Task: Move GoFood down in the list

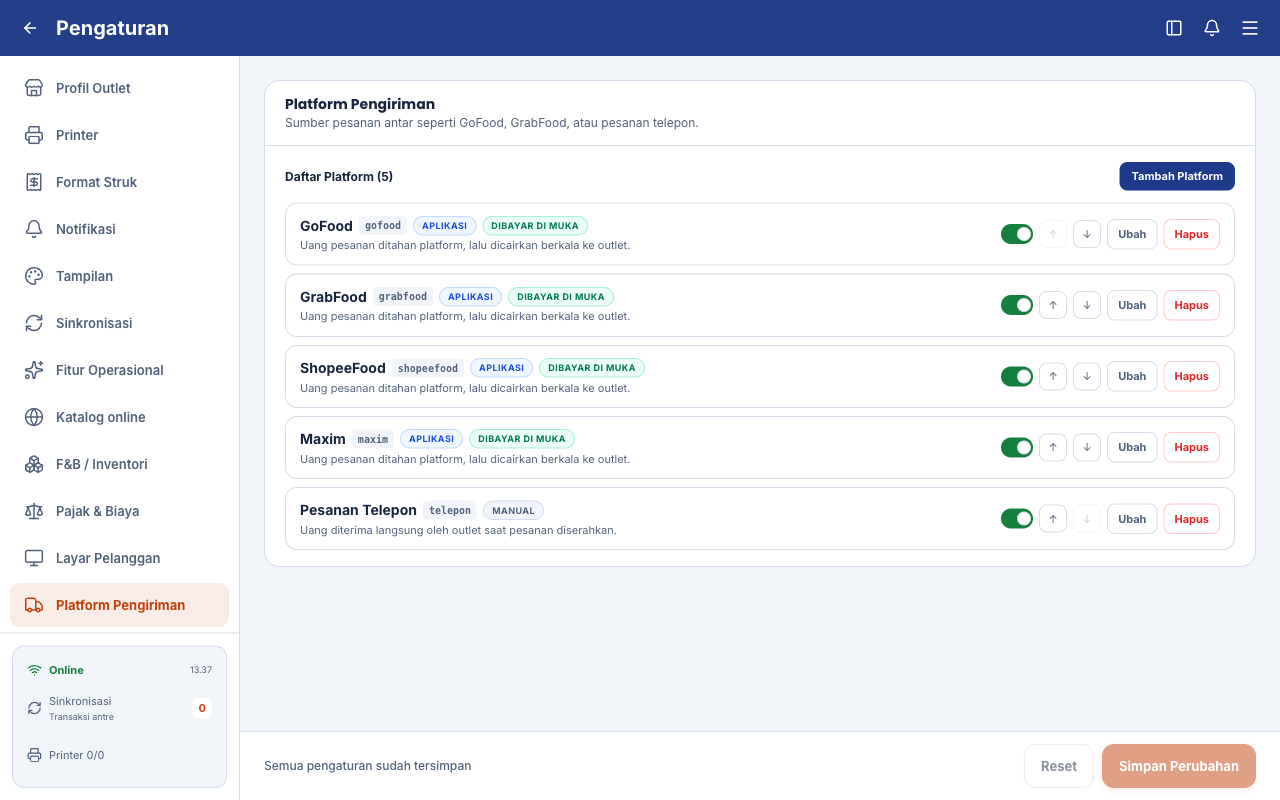Action: coord(1087,234)
